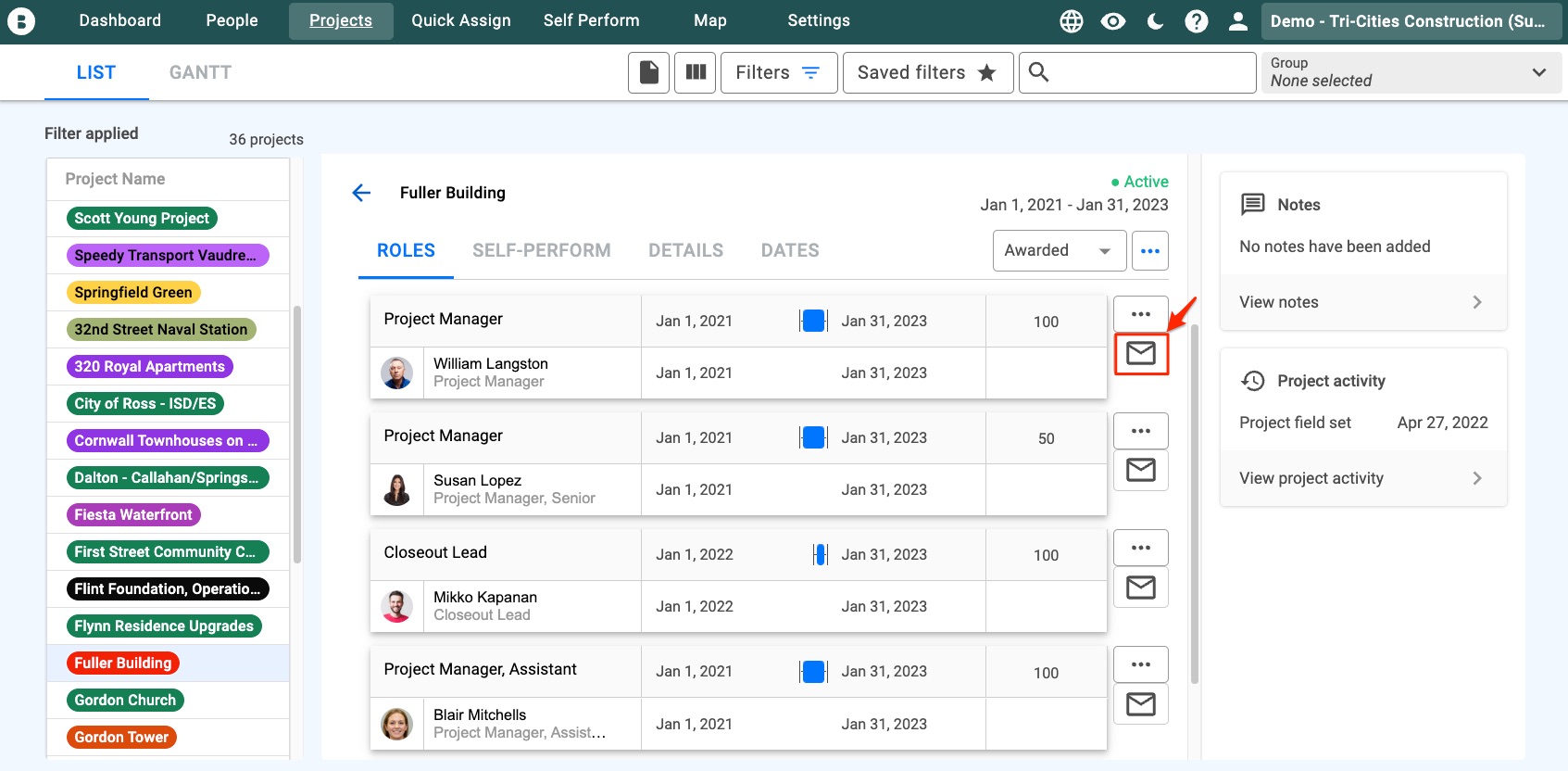Open the Awarded status dropdown

click(1060, 250)
